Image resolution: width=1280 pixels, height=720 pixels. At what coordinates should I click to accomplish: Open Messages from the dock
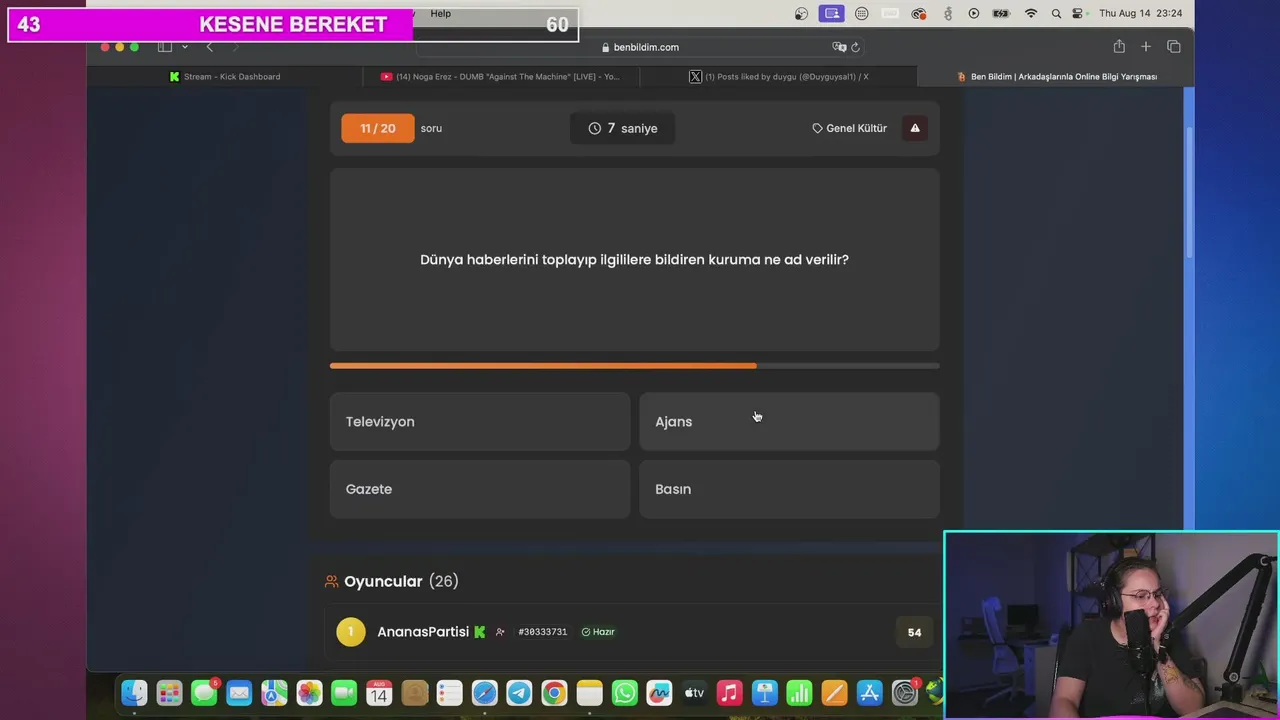[x=204, y=692]
